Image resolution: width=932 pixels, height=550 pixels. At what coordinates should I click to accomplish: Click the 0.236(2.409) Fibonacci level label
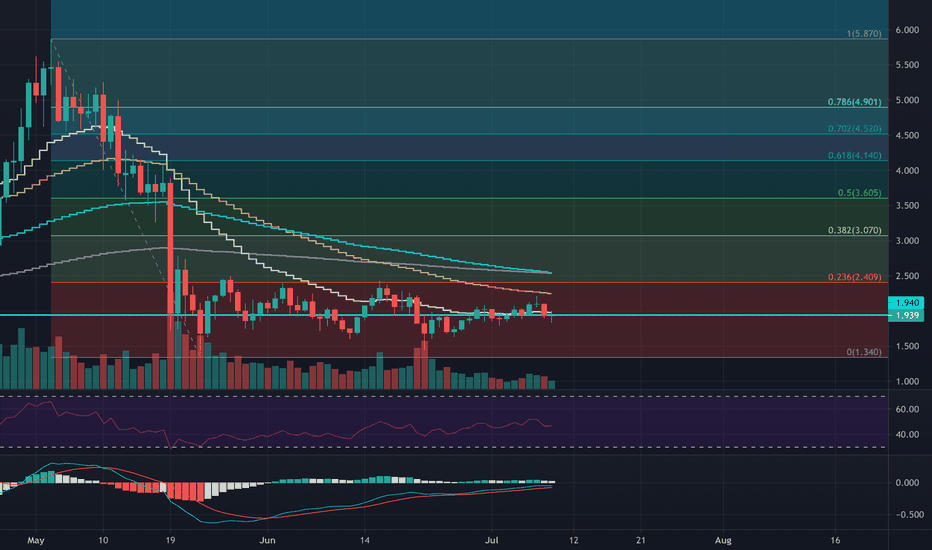tap(855, 277)
